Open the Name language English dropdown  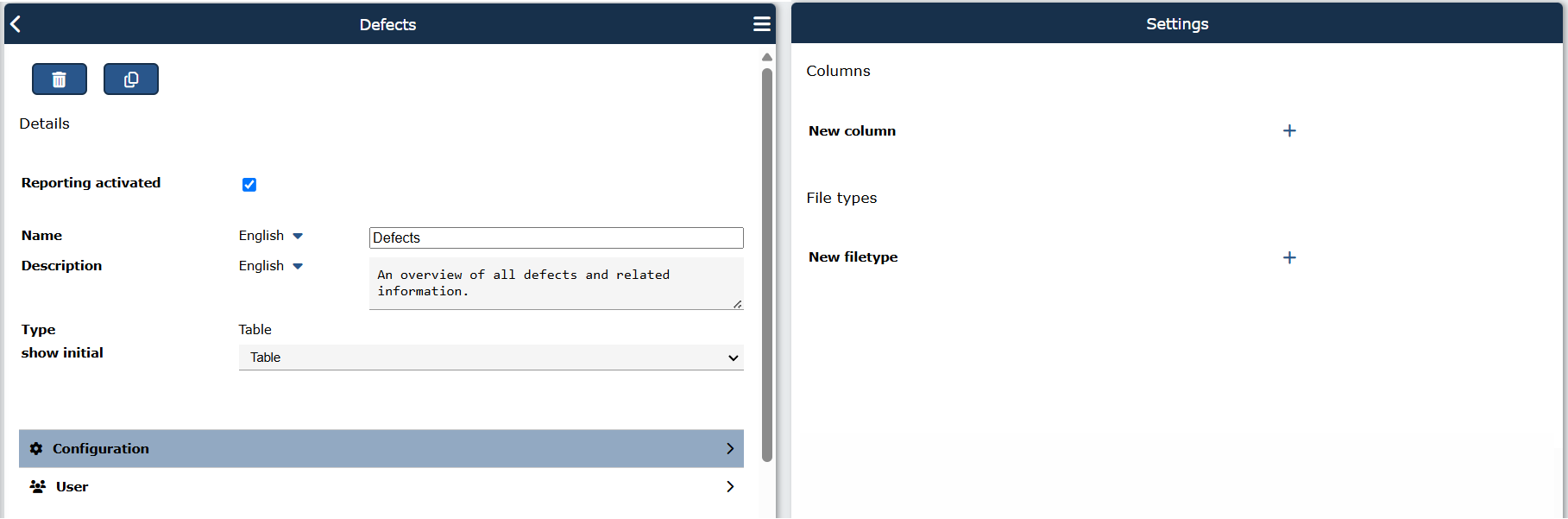[271, 236]
